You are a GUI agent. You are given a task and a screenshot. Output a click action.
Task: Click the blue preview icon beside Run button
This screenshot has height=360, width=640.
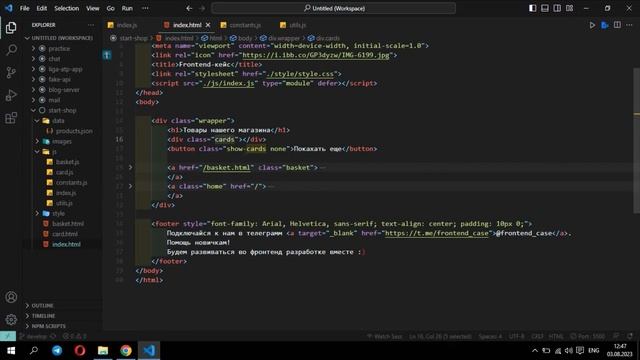pos(604,25)
